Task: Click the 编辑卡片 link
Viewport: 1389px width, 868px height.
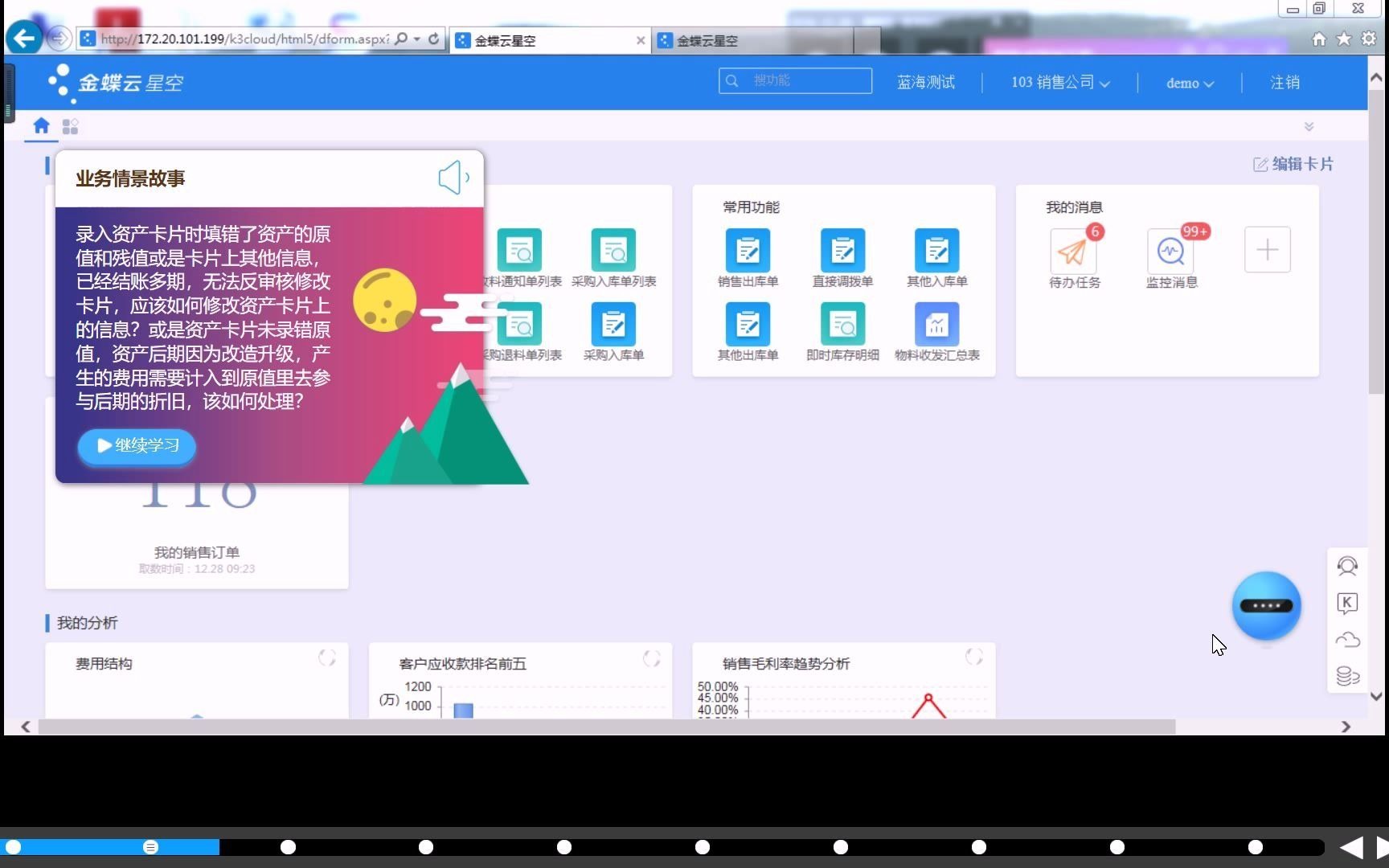Action: tap(1293, 164)
